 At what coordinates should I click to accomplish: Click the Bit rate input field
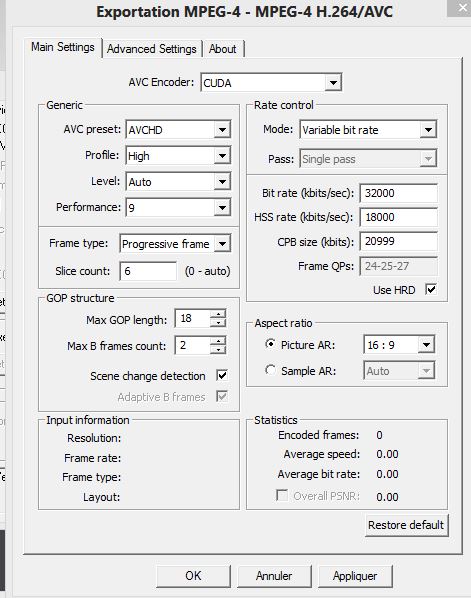click(x=399, y=193)
